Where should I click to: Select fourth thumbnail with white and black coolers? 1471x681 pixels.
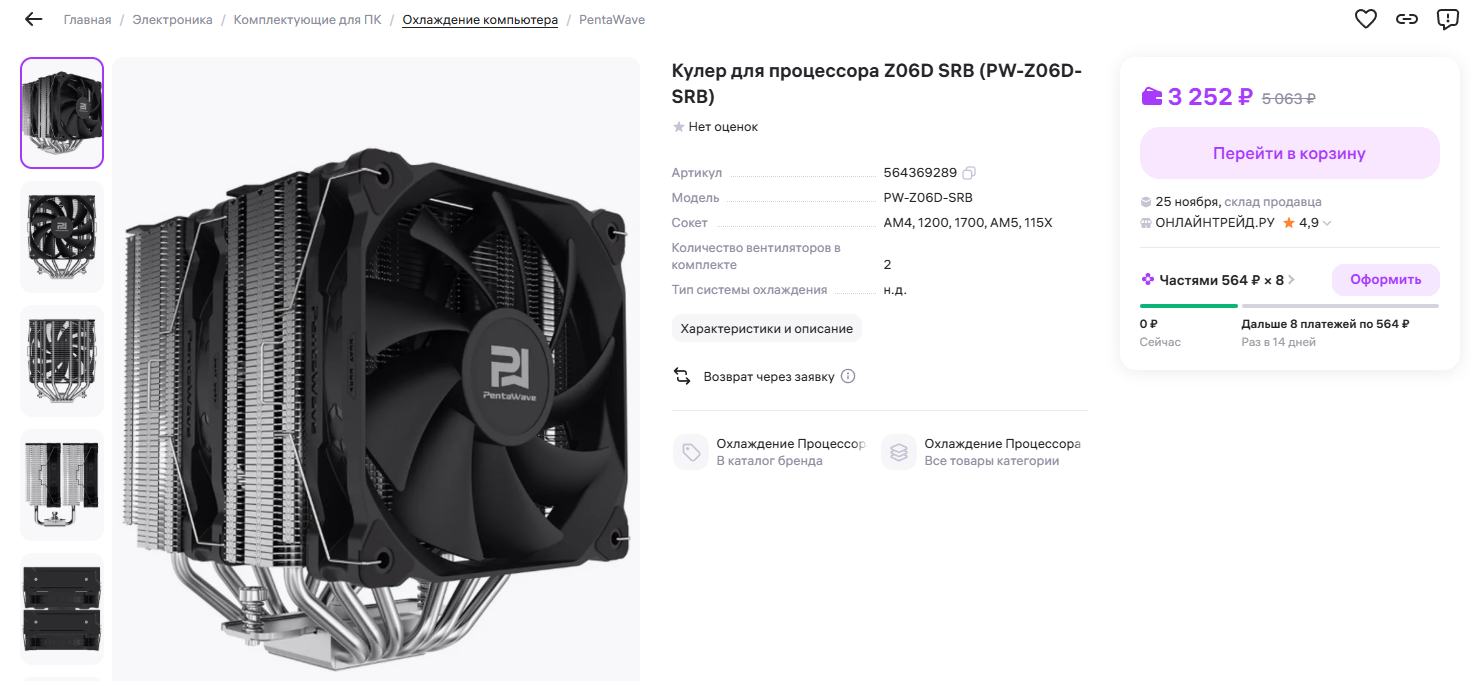click(62, 485)
